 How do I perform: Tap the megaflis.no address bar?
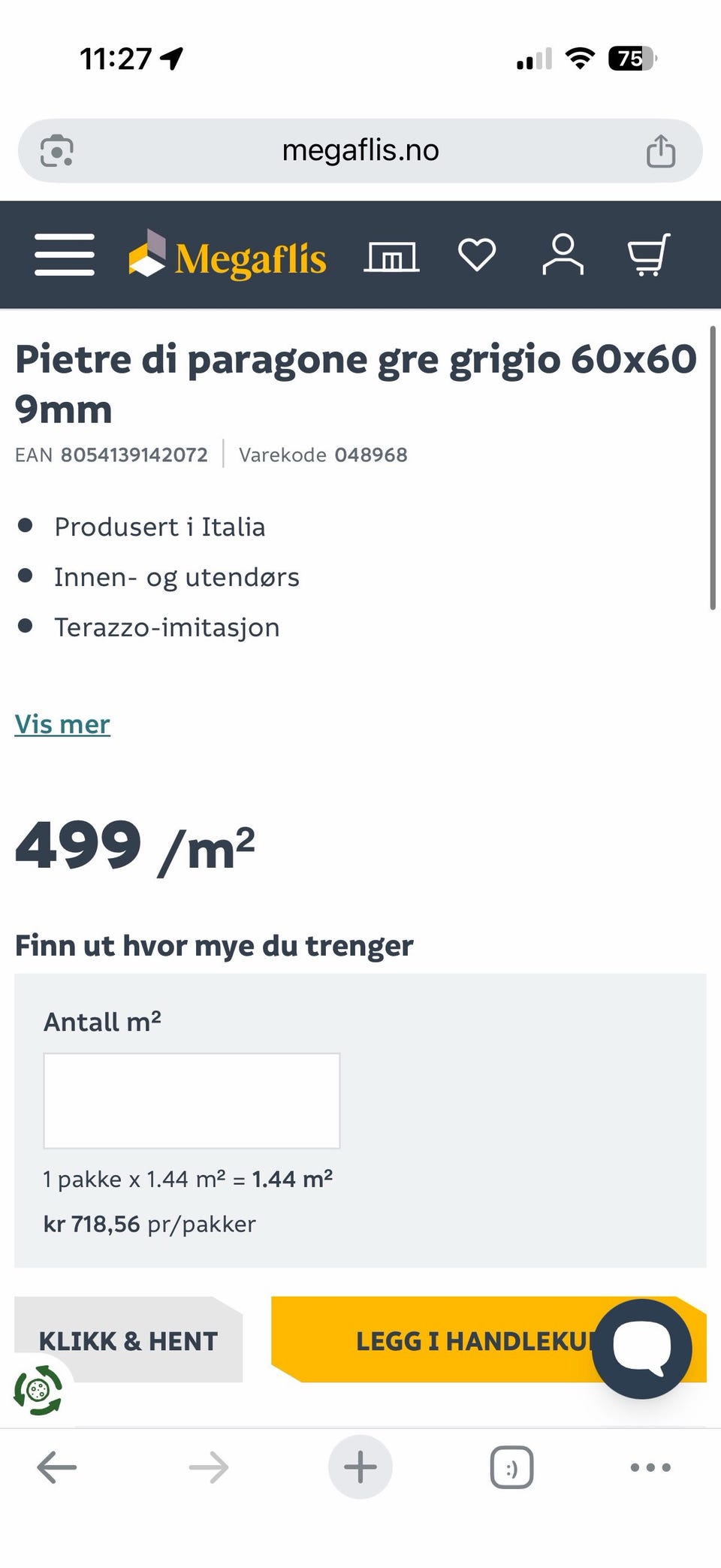360,150
